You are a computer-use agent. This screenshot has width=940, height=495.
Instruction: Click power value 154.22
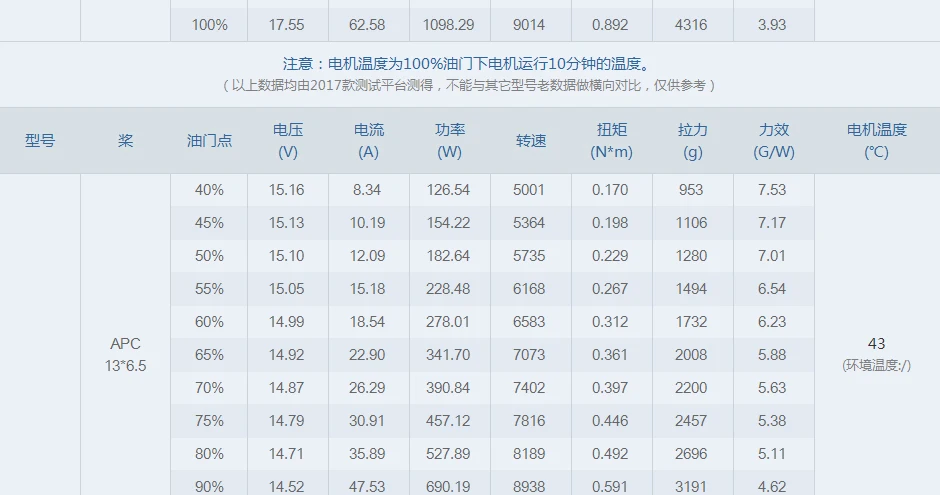click(x=448, y=223)
